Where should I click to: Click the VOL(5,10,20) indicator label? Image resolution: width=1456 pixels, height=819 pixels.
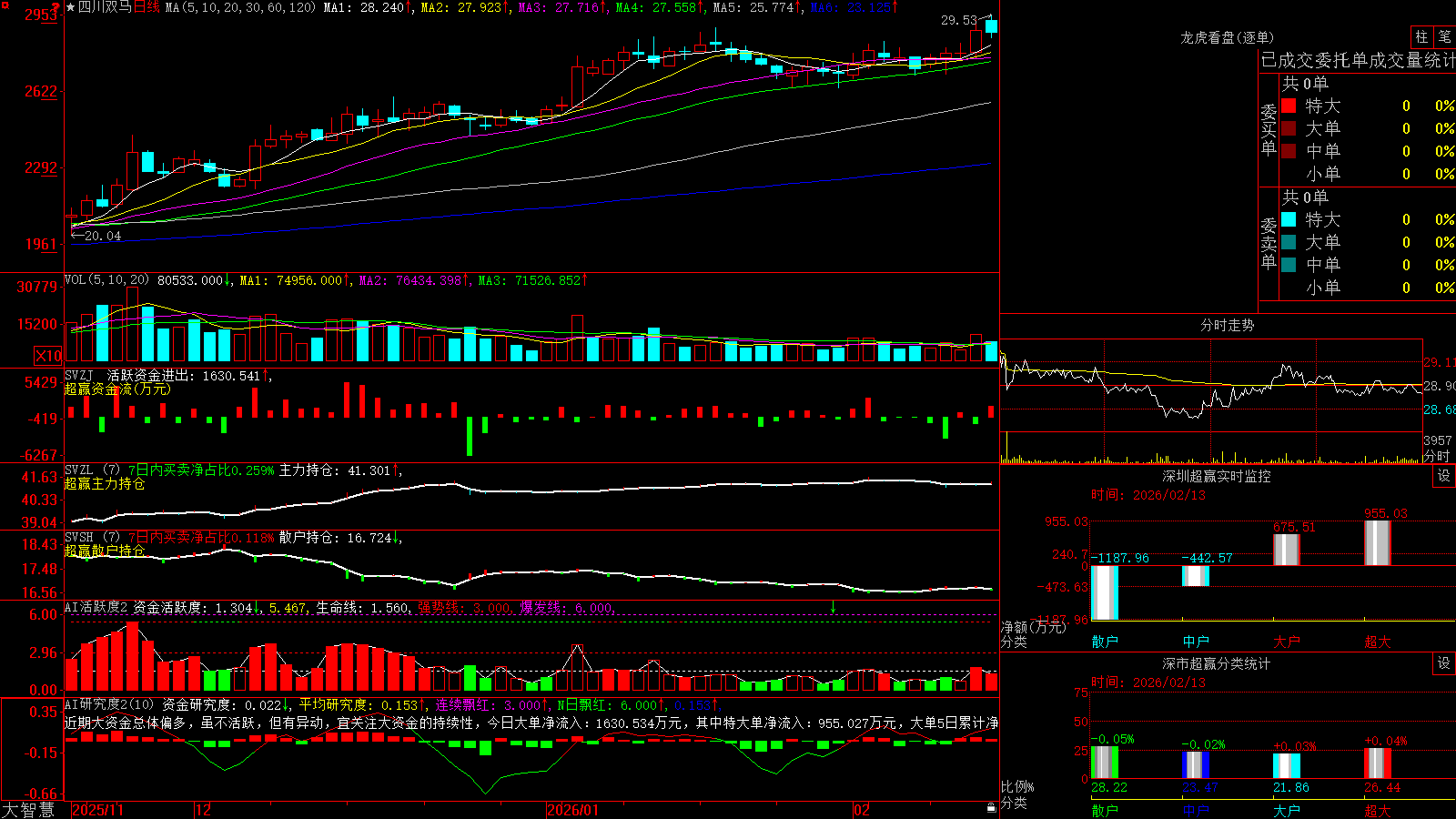click(x=107, y=280)
